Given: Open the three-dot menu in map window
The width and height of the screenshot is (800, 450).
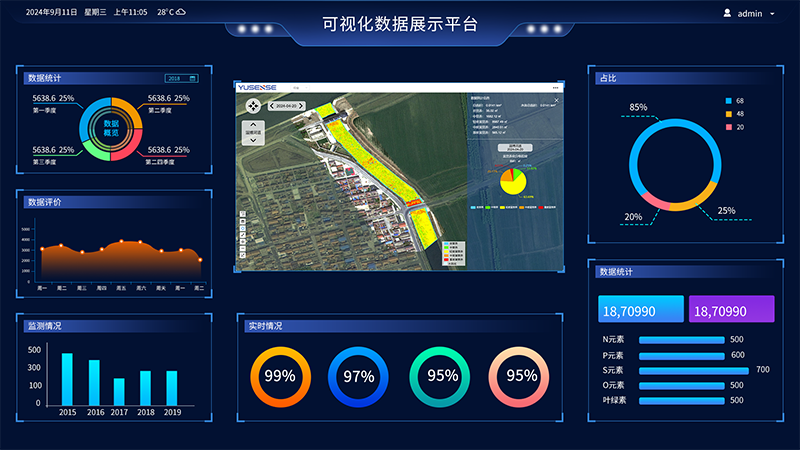Looking at the screenshot, I should (556, 88).
